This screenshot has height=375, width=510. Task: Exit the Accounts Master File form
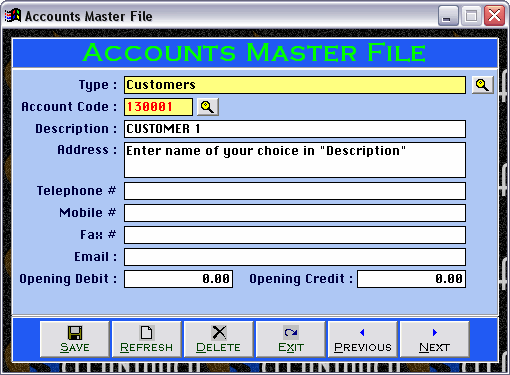(291, 339)
